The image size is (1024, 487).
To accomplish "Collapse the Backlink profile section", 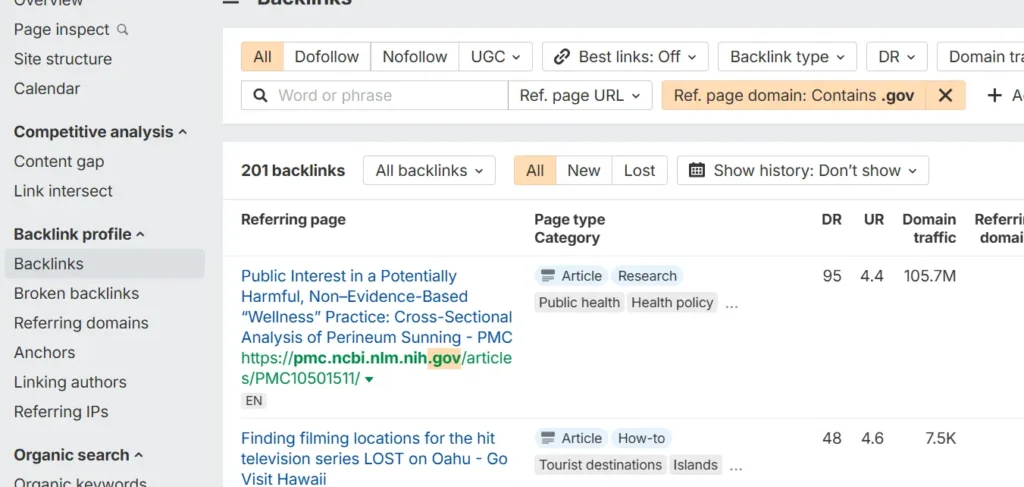I will [79, 234].
